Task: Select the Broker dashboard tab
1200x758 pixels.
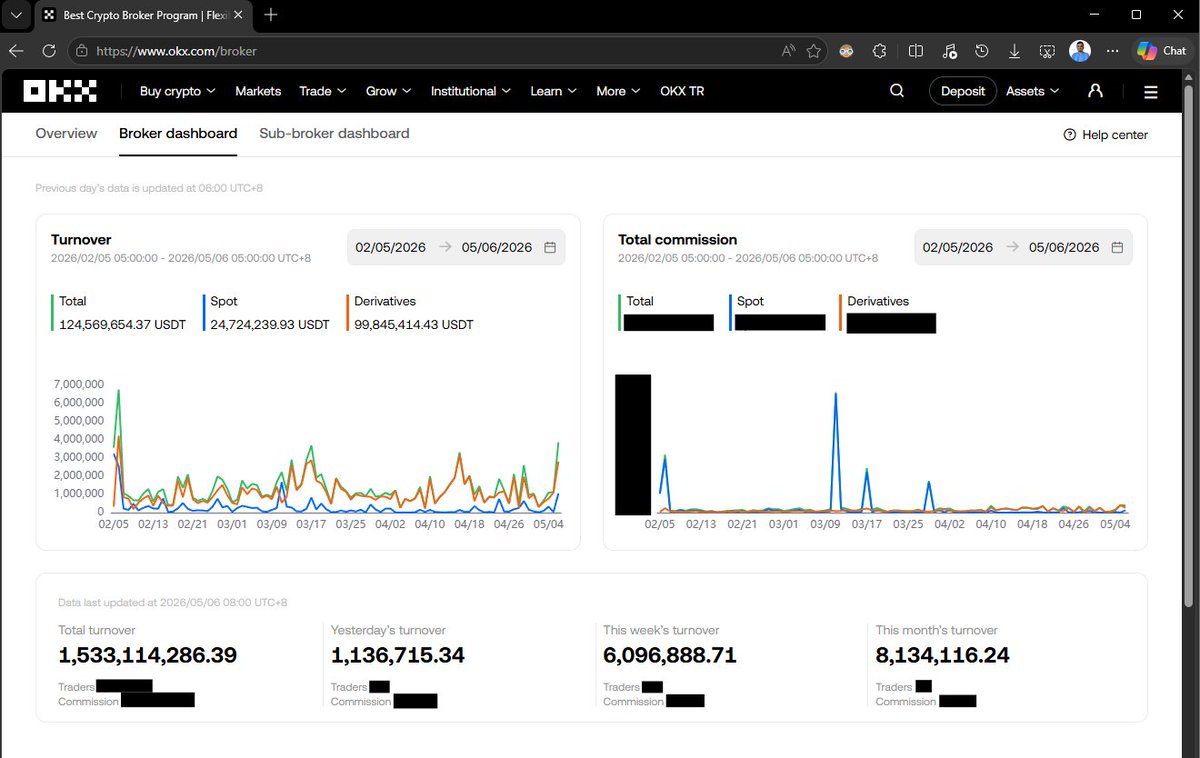Action: pyautogui.click(x=178, y=133)
